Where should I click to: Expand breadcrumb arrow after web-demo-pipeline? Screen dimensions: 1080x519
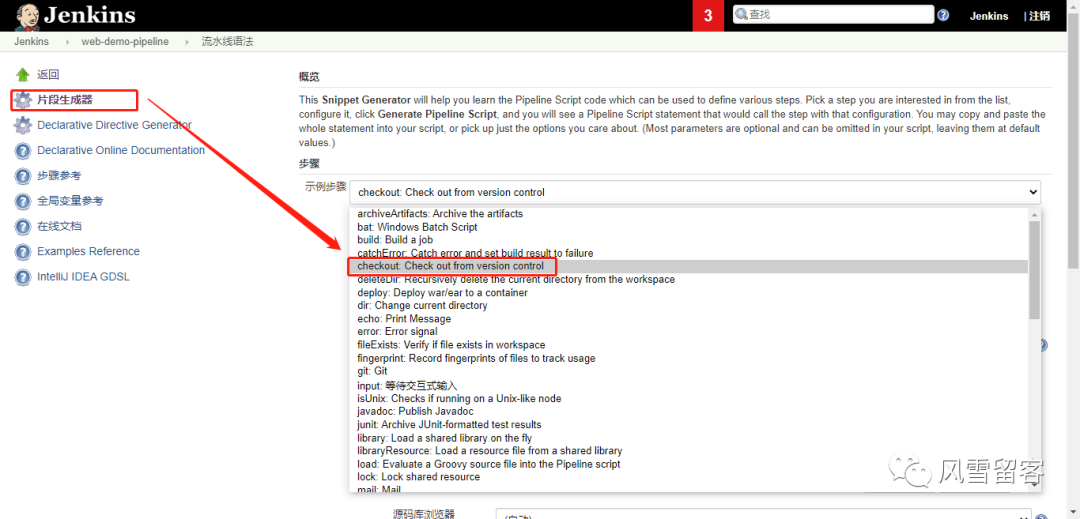(x=186, y=42)
